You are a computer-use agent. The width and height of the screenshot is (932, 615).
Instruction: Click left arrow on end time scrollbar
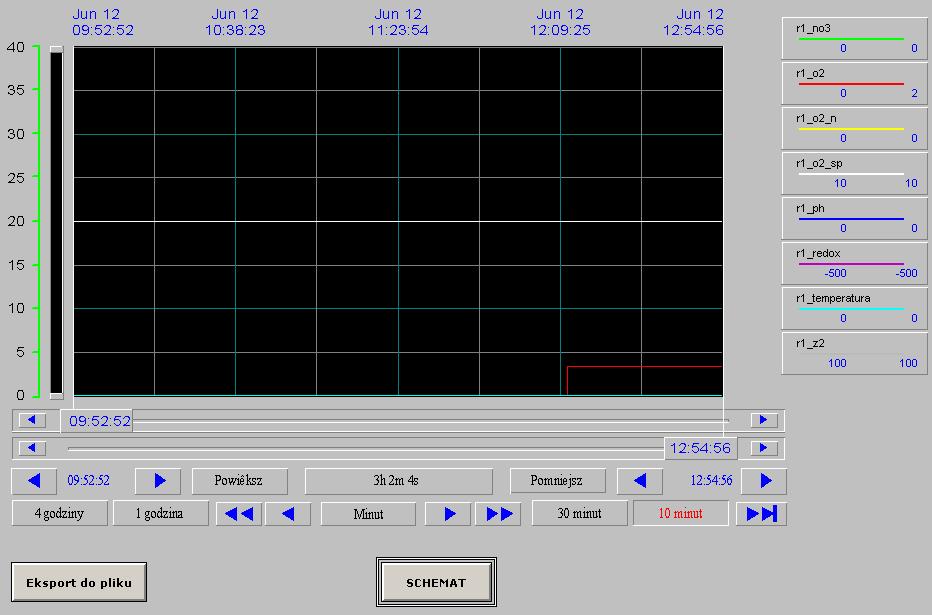[32, 447]
